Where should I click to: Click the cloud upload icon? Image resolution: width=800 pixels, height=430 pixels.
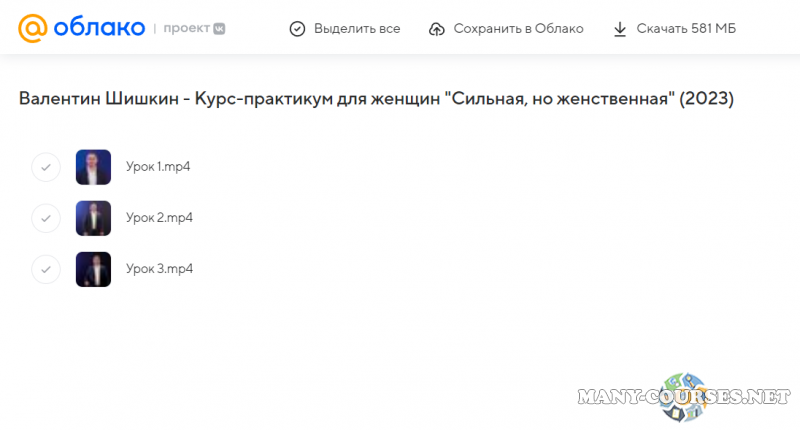(x=437, y=29)
